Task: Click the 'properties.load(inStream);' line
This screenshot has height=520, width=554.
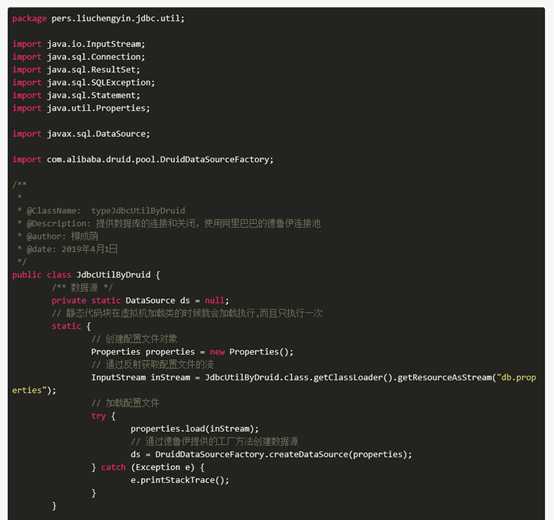Action: [x=195, y=429]
